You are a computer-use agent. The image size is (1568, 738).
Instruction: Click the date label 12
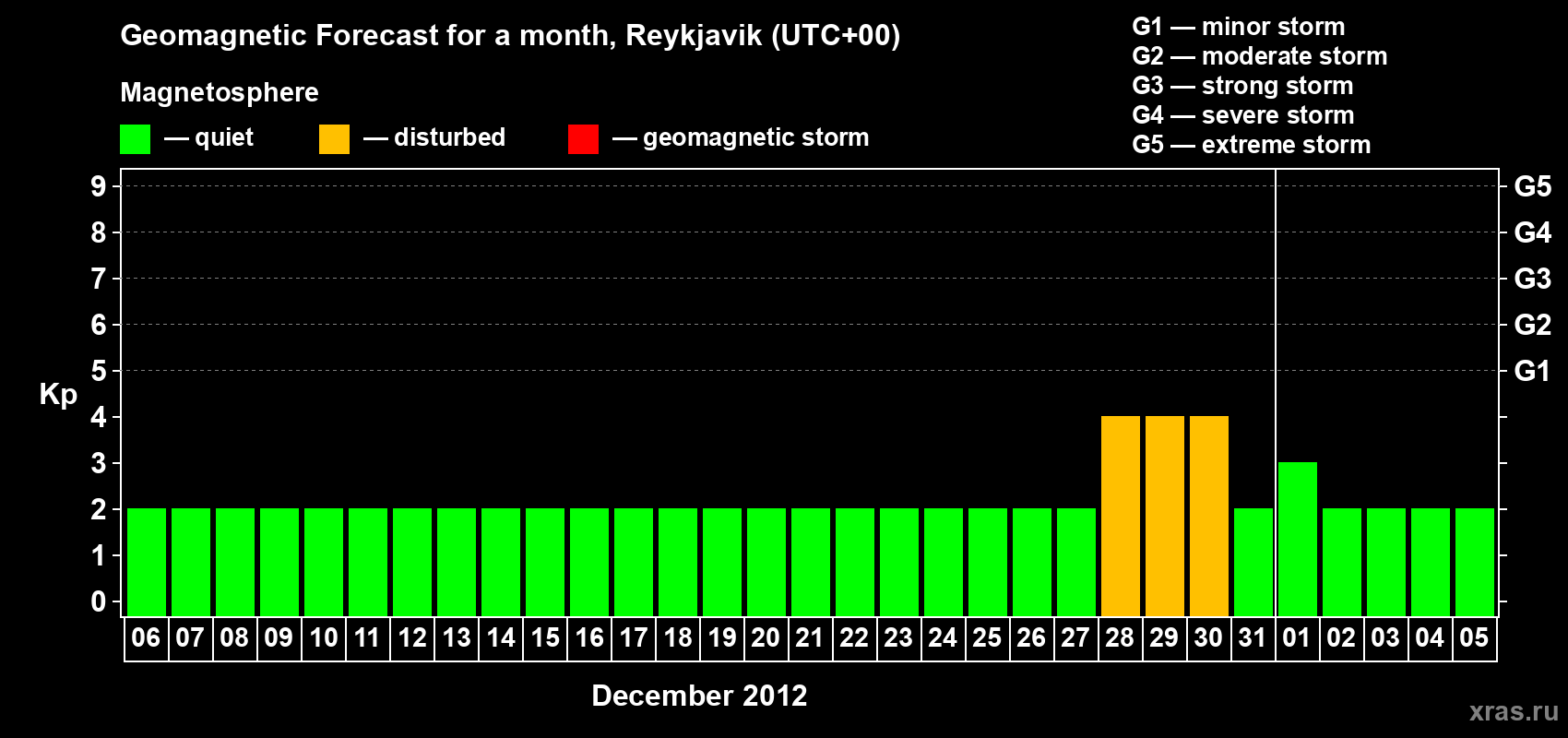tap(411, 637)
